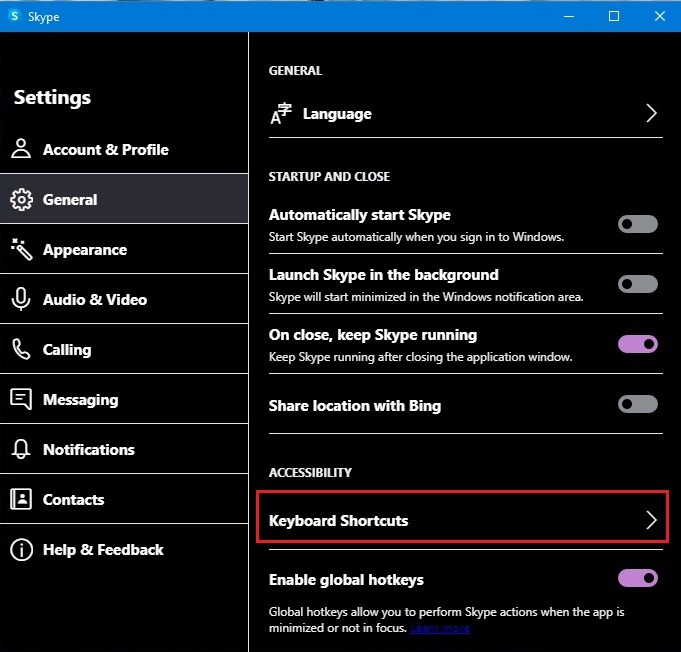Click the General gear icon

[21, 199]
